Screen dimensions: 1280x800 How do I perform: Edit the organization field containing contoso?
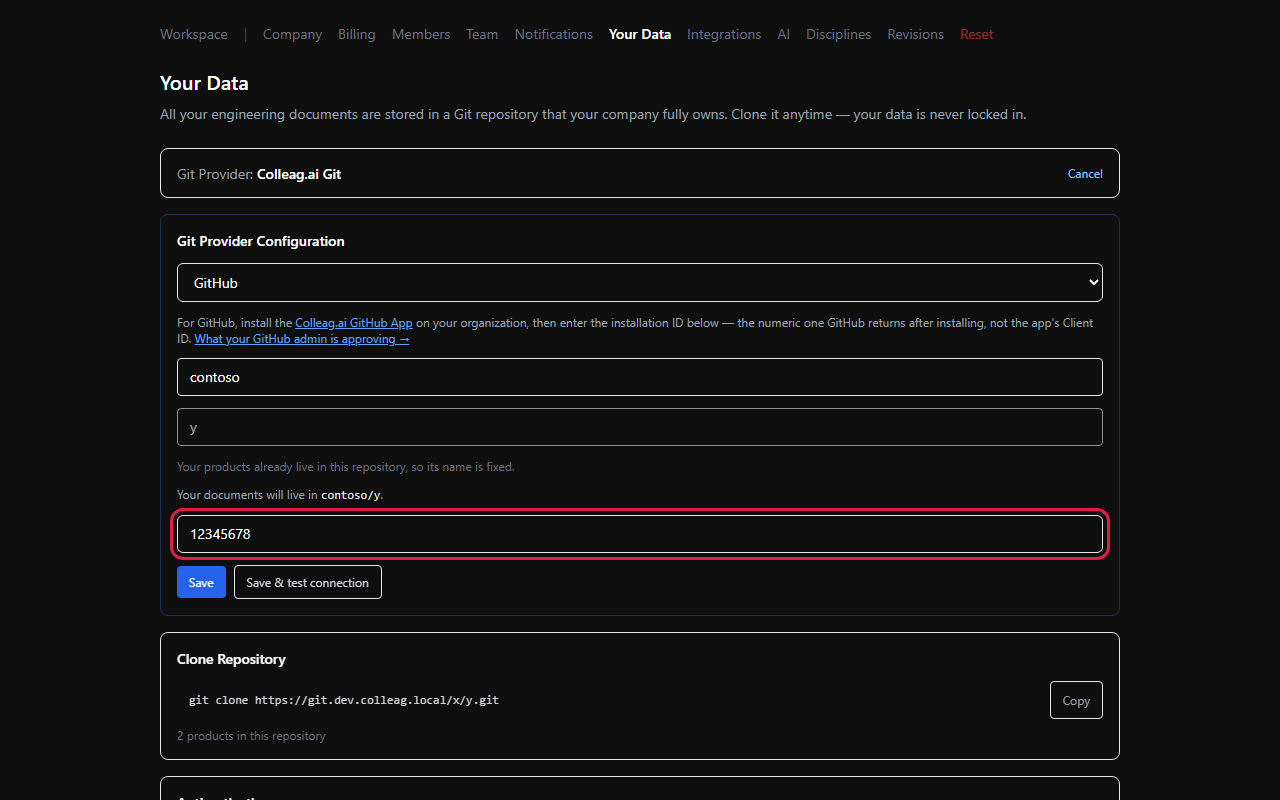[x=640, y=377]
